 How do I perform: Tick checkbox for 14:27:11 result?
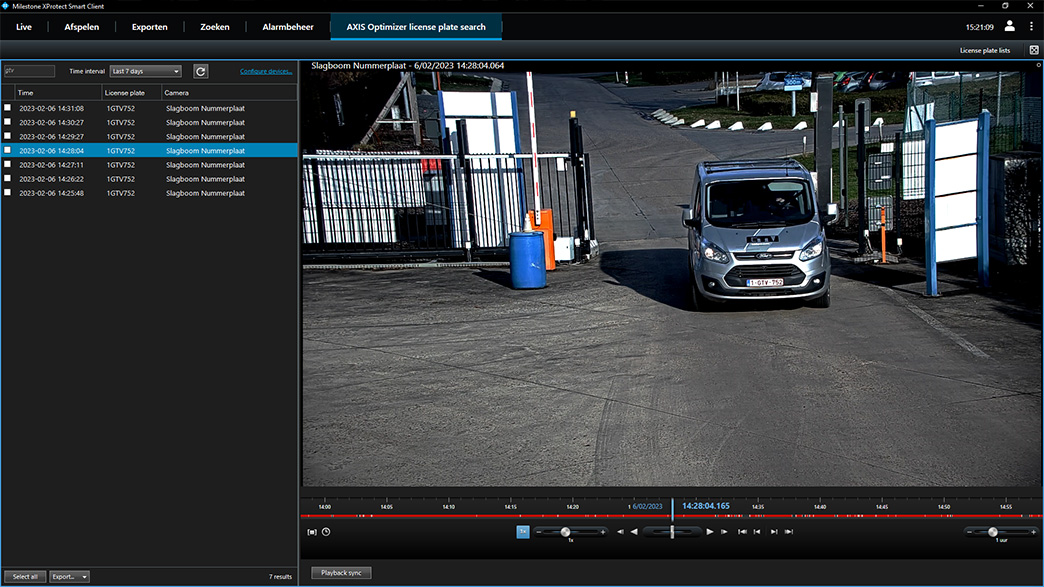[7, 164]
